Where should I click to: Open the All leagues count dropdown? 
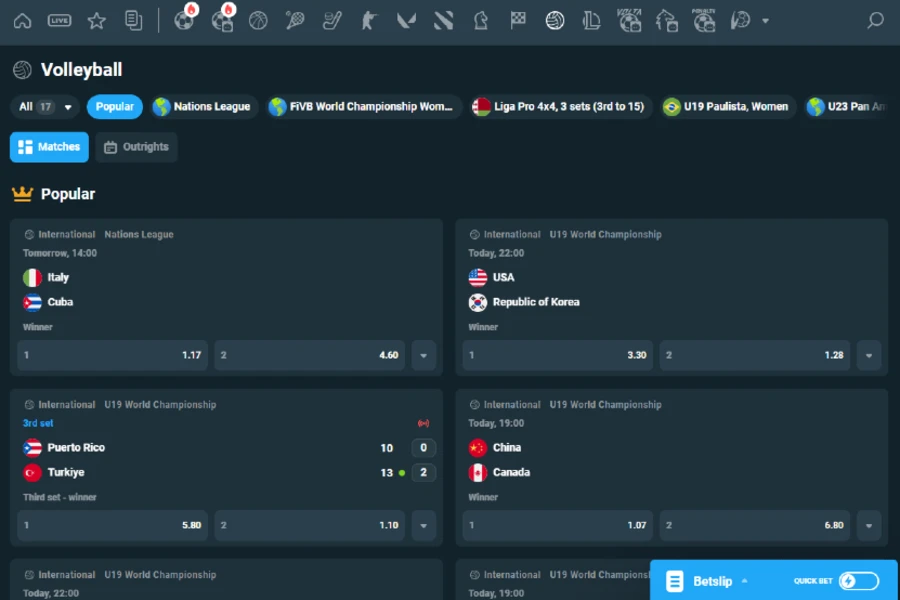click(44, 106)
